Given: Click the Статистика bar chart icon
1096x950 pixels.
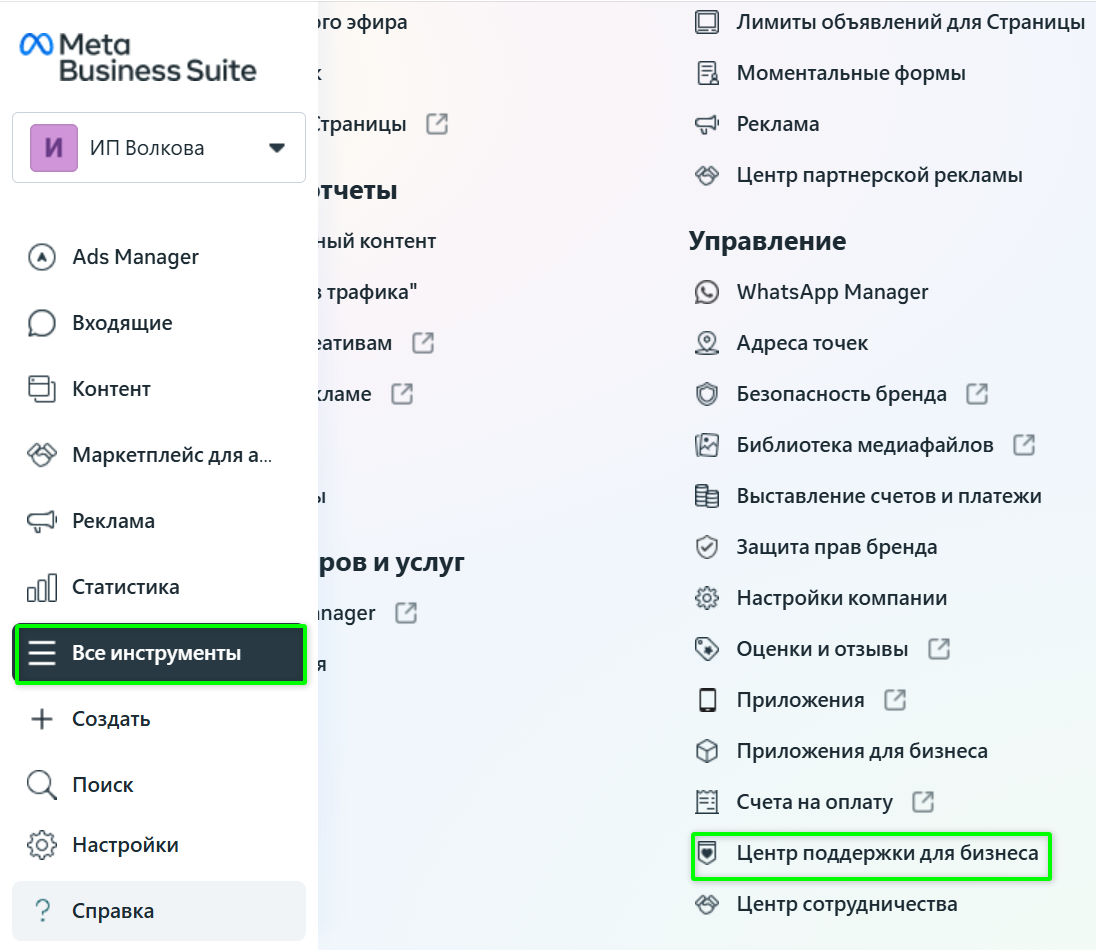Looking at the screenshot, I should [x=41, y=587].
